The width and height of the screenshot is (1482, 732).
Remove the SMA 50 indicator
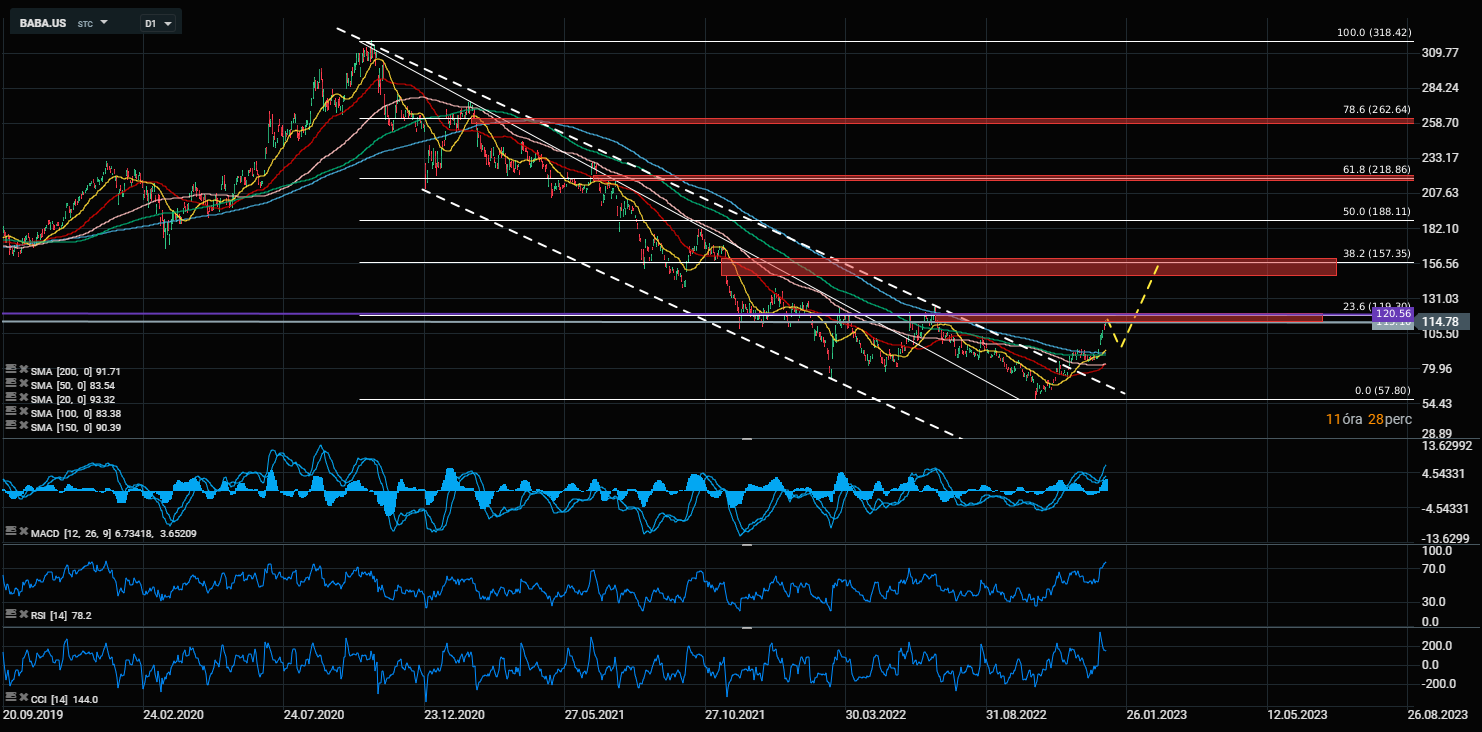pyautogui.click(x=22, y=385)
